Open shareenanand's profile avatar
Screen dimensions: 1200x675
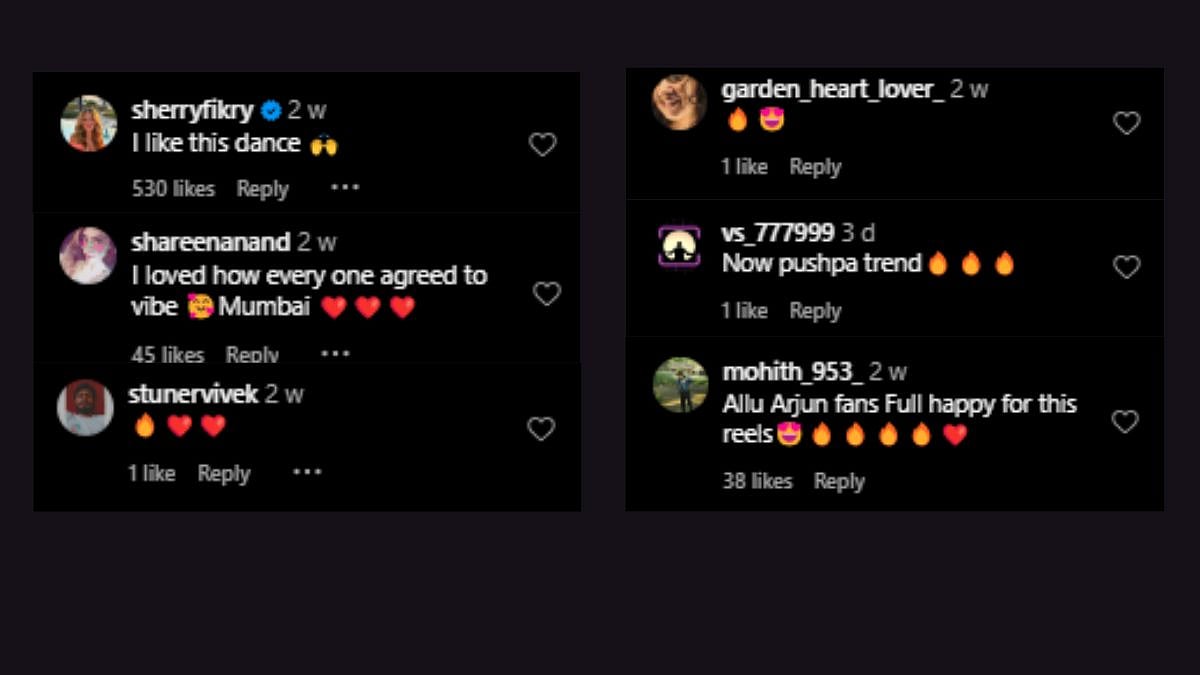(x=88, y=256)
